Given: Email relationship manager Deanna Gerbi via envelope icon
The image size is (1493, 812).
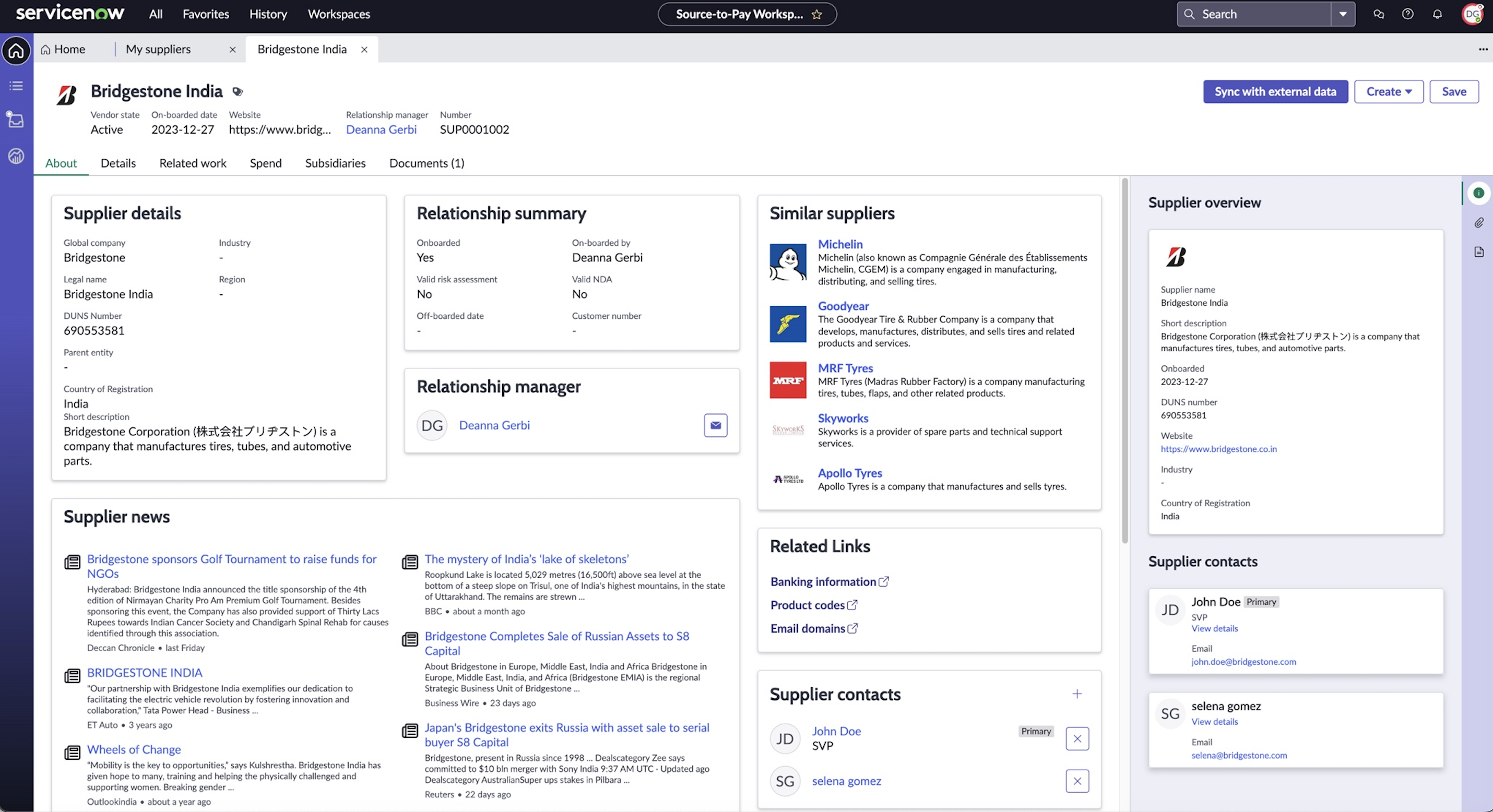Looking at the screenshot, I should pos(716,425).
